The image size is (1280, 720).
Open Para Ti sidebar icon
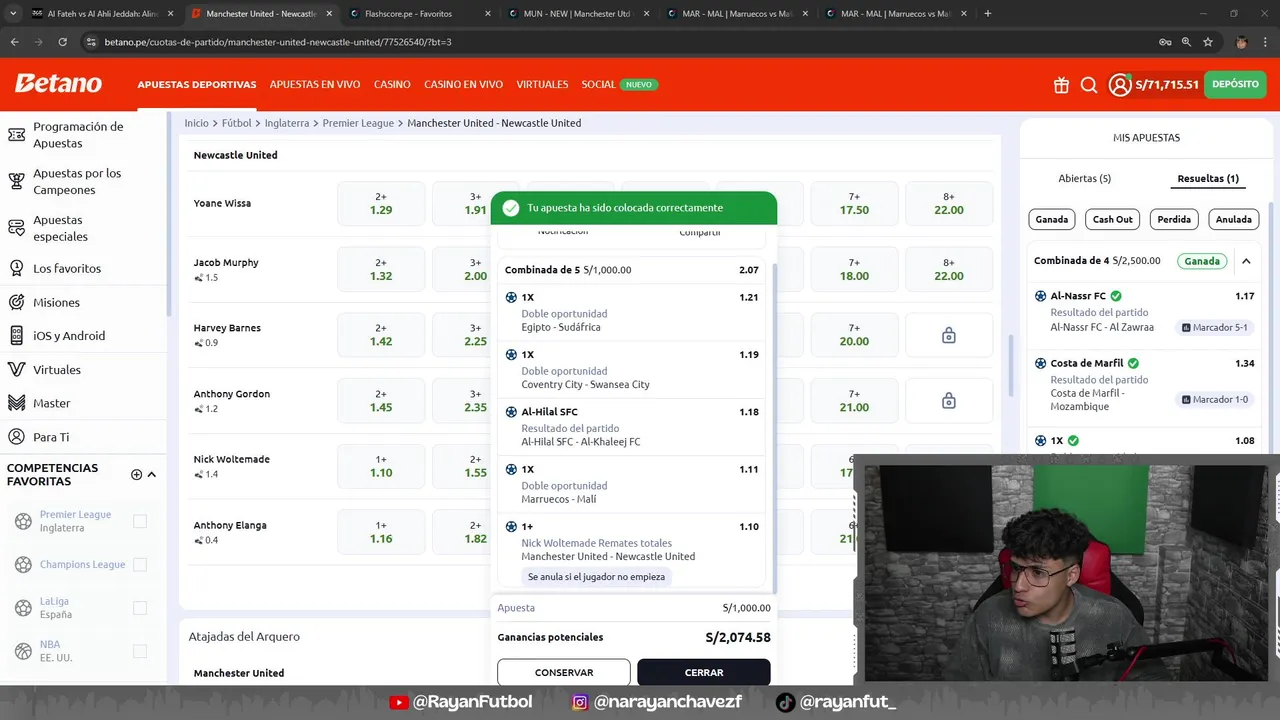(16, 437)
